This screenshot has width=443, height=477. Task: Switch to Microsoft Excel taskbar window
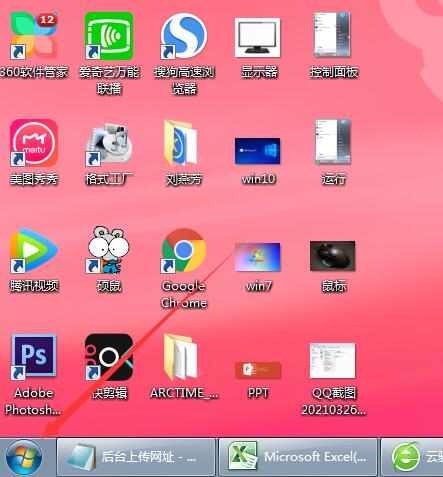coord(298,457)
